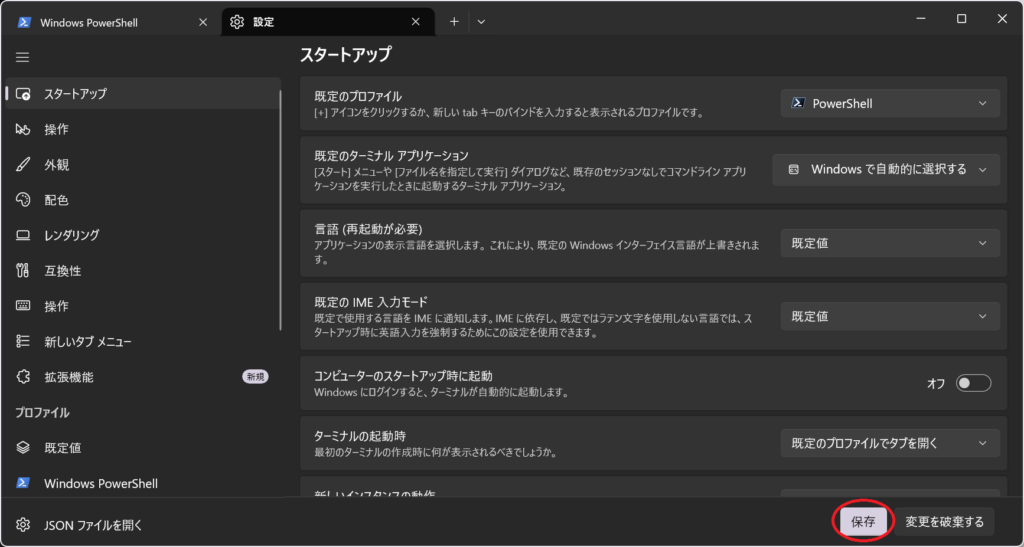Click the PowerShell icon in the first tab
The width and height of the screenshot is (1024, 547).
coord(24,22)
